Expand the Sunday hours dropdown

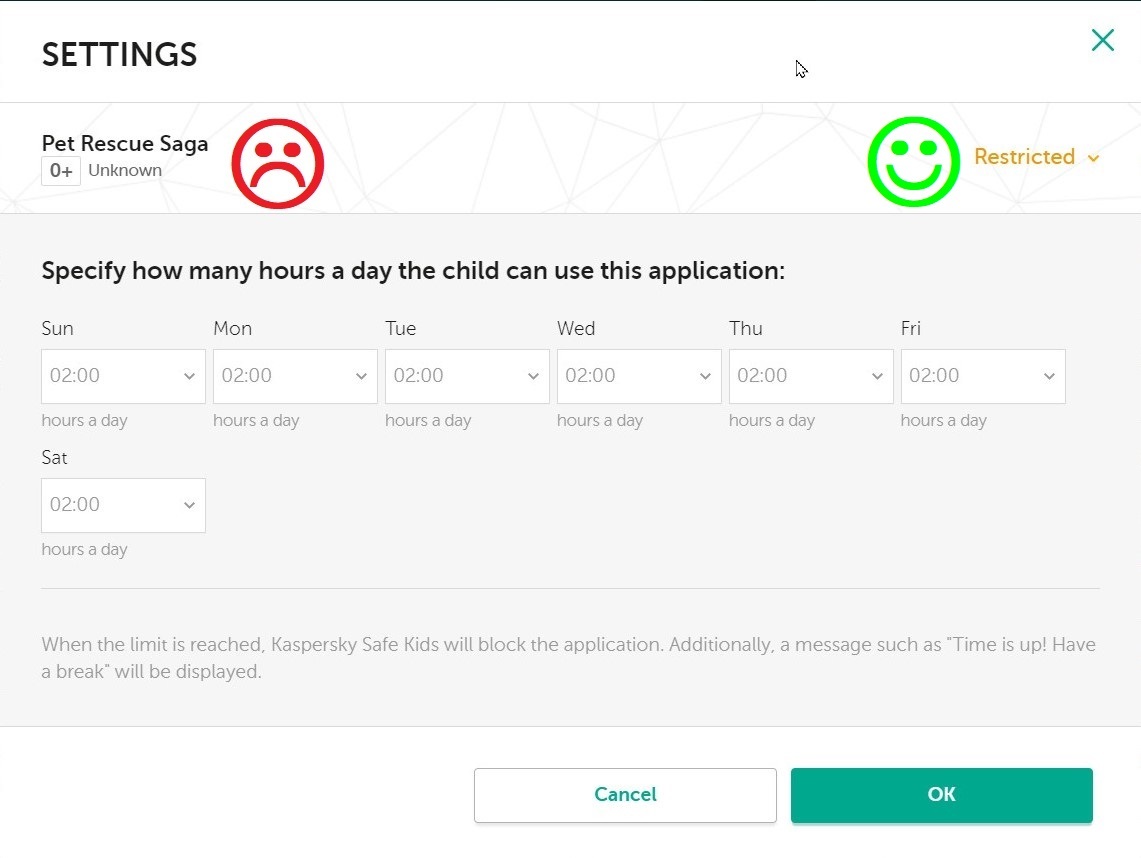(123, 376)
